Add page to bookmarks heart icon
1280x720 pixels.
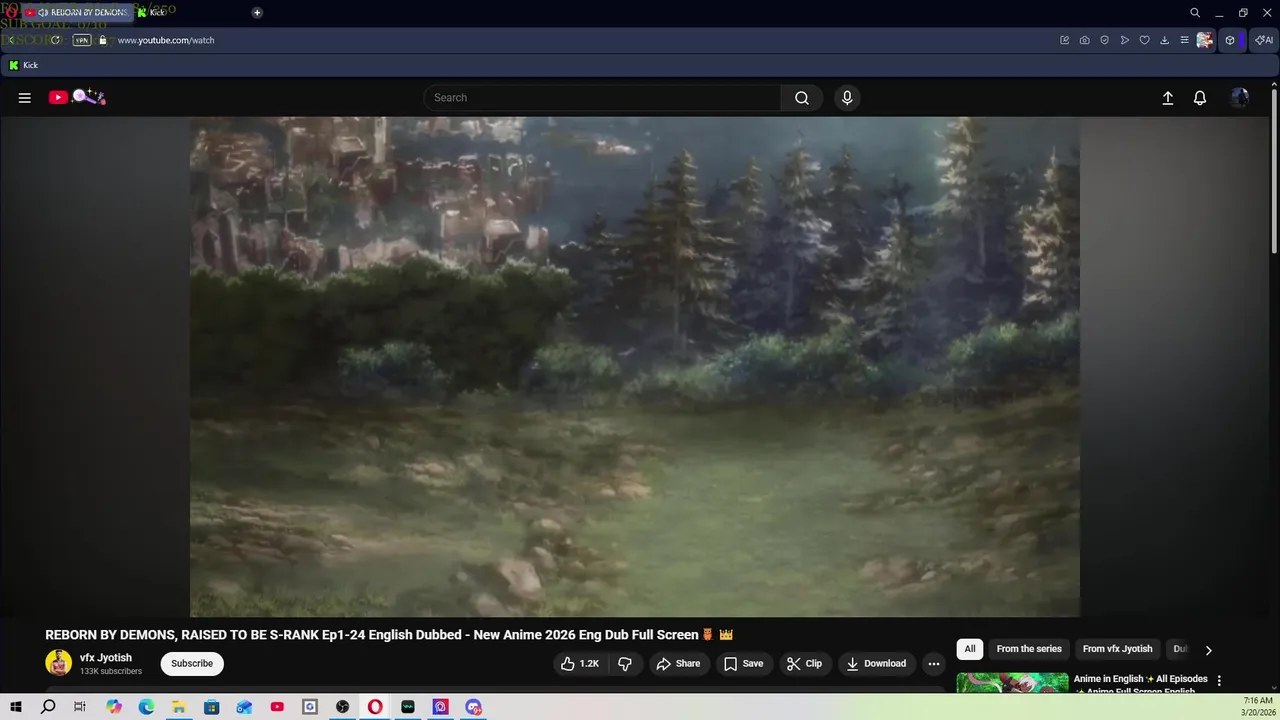coord(1145,40)
